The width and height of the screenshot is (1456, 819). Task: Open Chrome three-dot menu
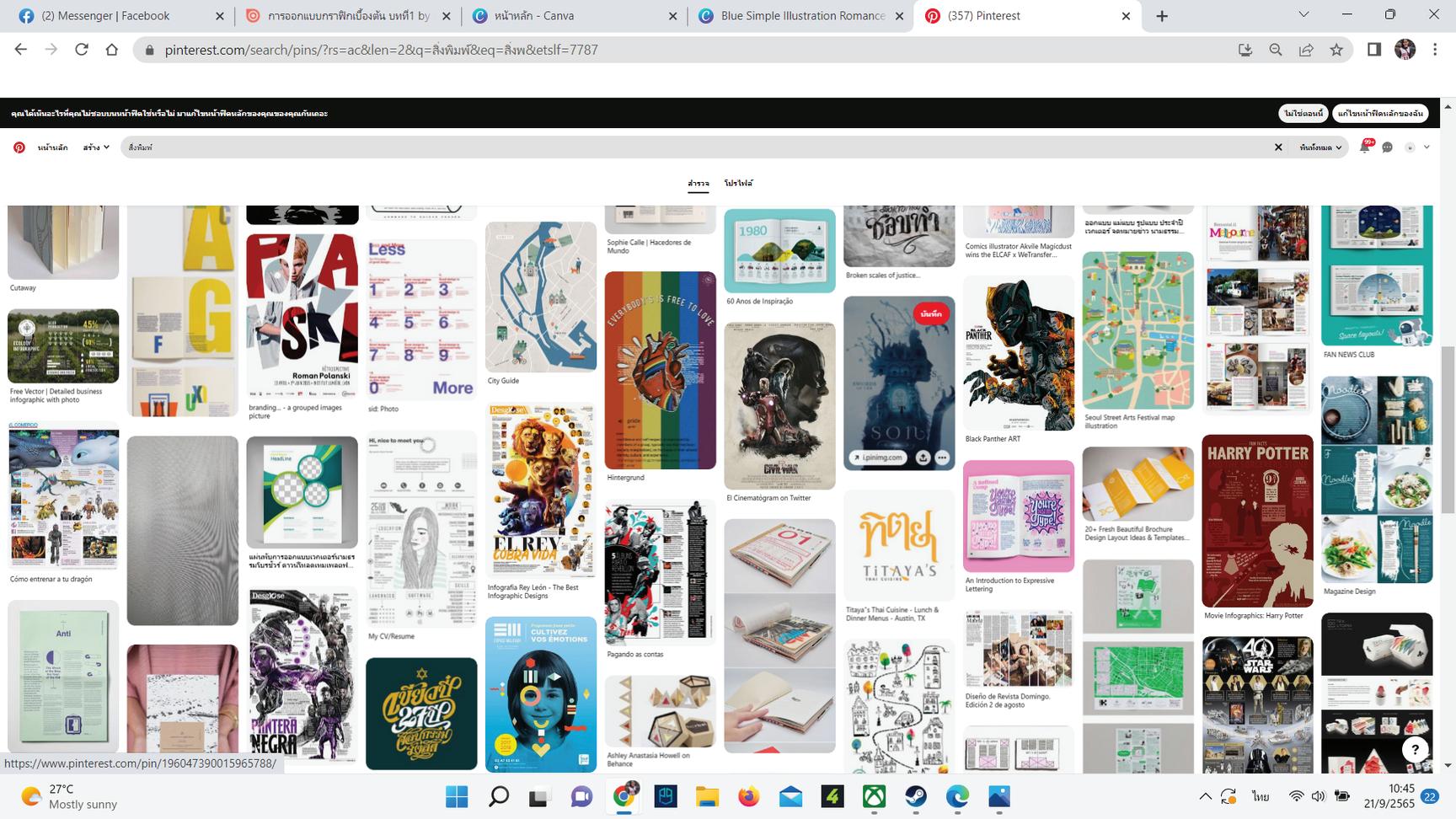tap(1435, 50)
